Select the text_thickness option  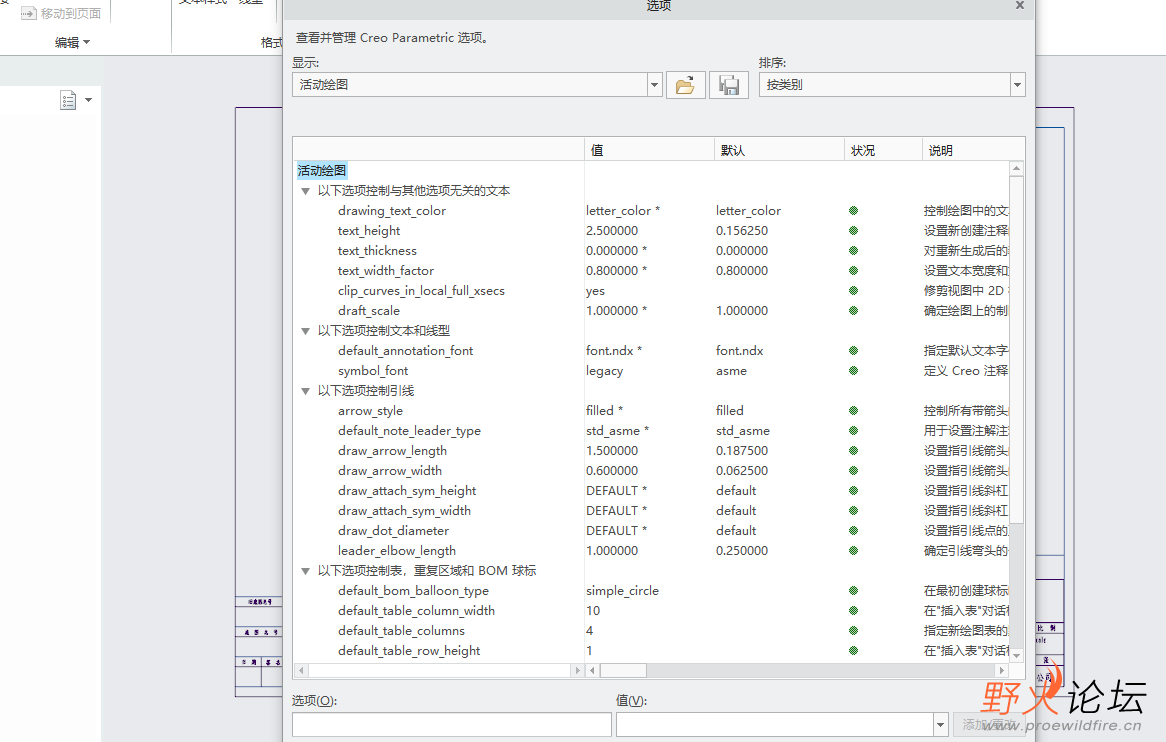point(377,251)
